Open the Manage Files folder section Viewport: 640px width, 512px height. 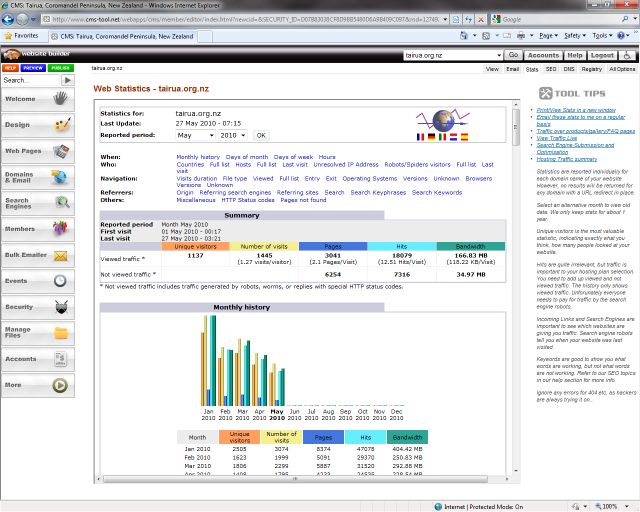(x=37, y=332)
